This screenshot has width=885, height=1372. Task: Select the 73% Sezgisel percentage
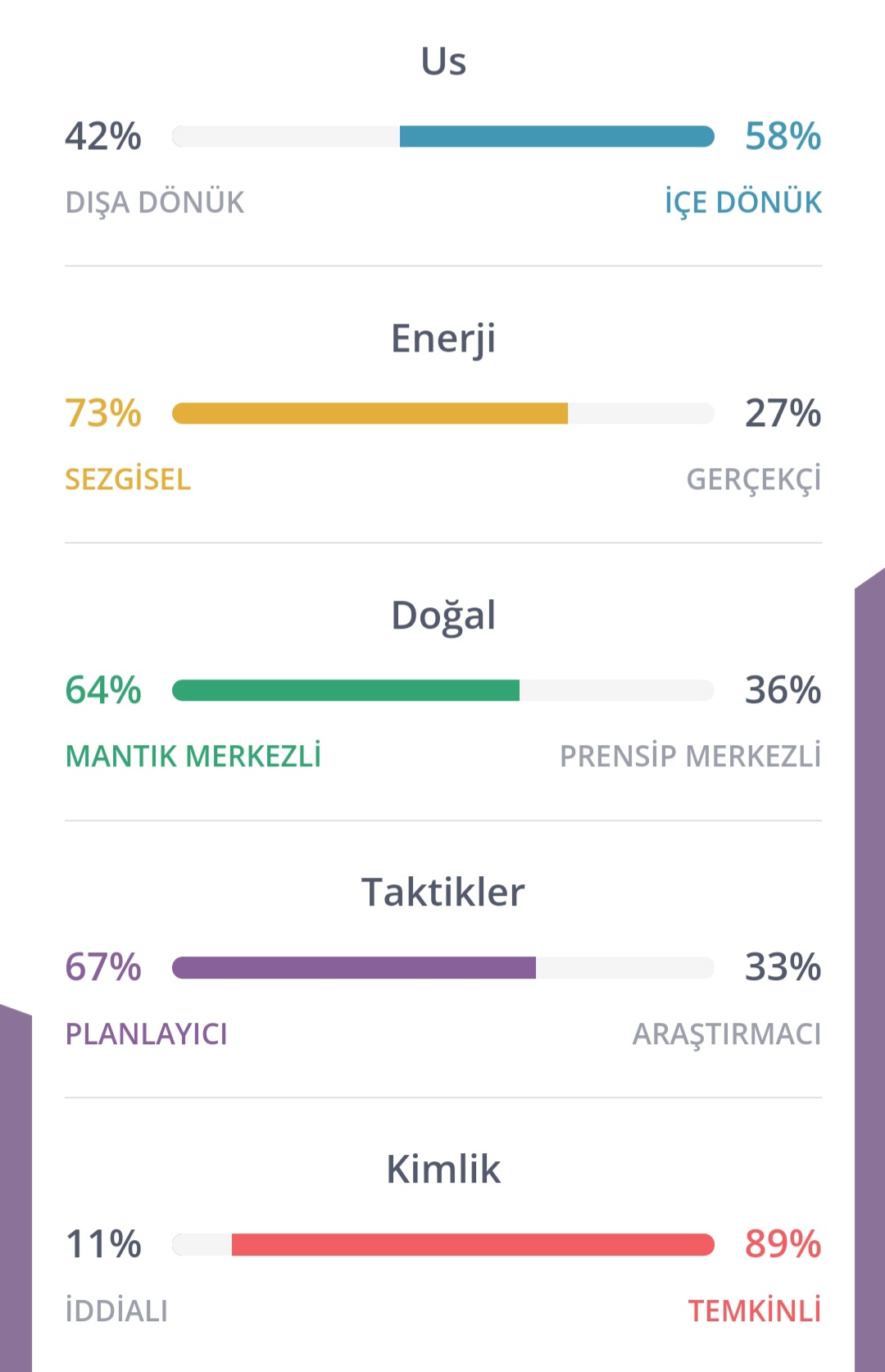click(x=103, y=412)
